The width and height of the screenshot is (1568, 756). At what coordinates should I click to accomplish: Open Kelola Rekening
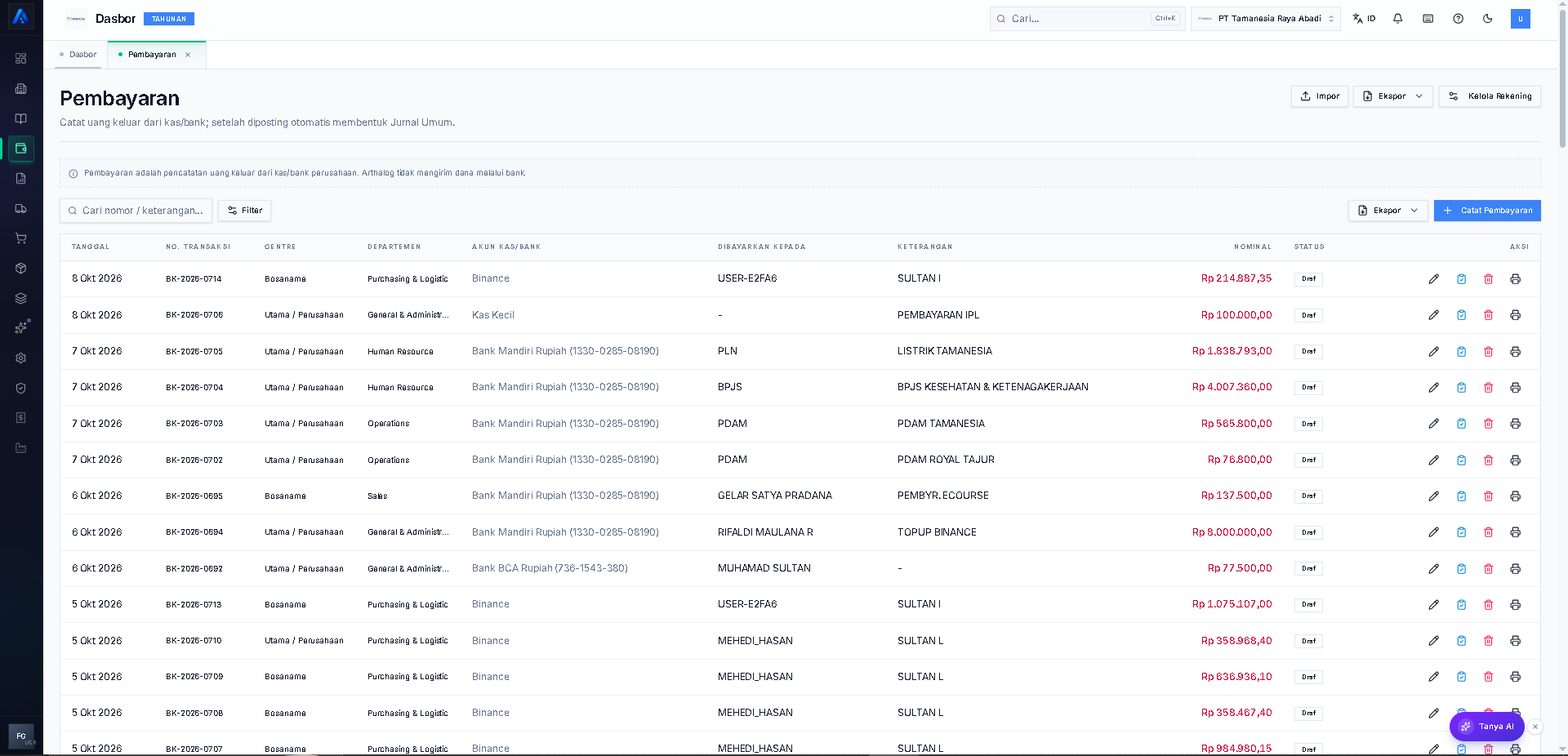click(x=1490, y=96)
